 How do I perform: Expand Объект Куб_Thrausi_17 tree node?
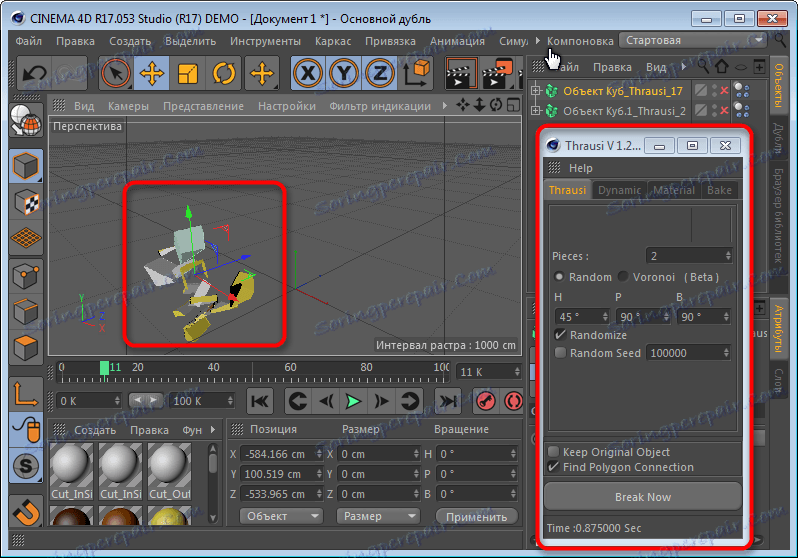tap(535, 91)
